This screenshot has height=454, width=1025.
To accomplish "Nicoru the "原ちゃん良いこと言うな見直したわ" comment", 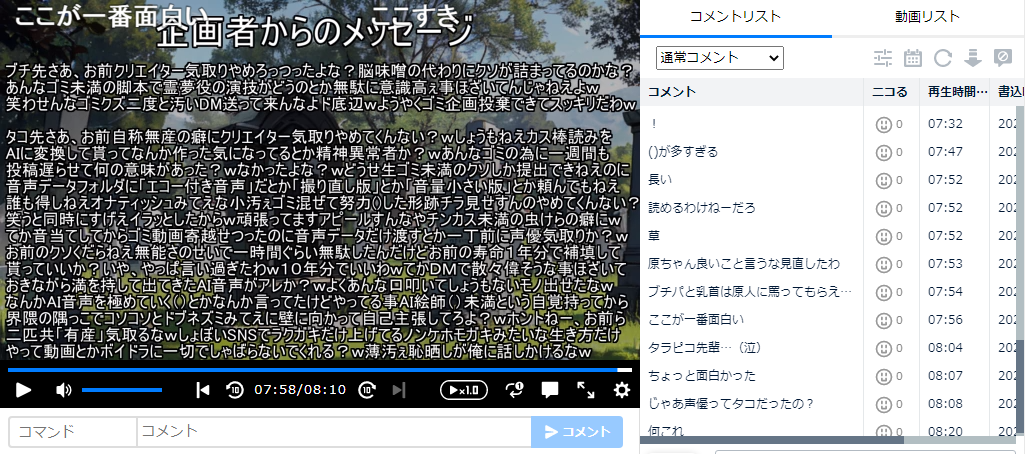I will point(884,264).
